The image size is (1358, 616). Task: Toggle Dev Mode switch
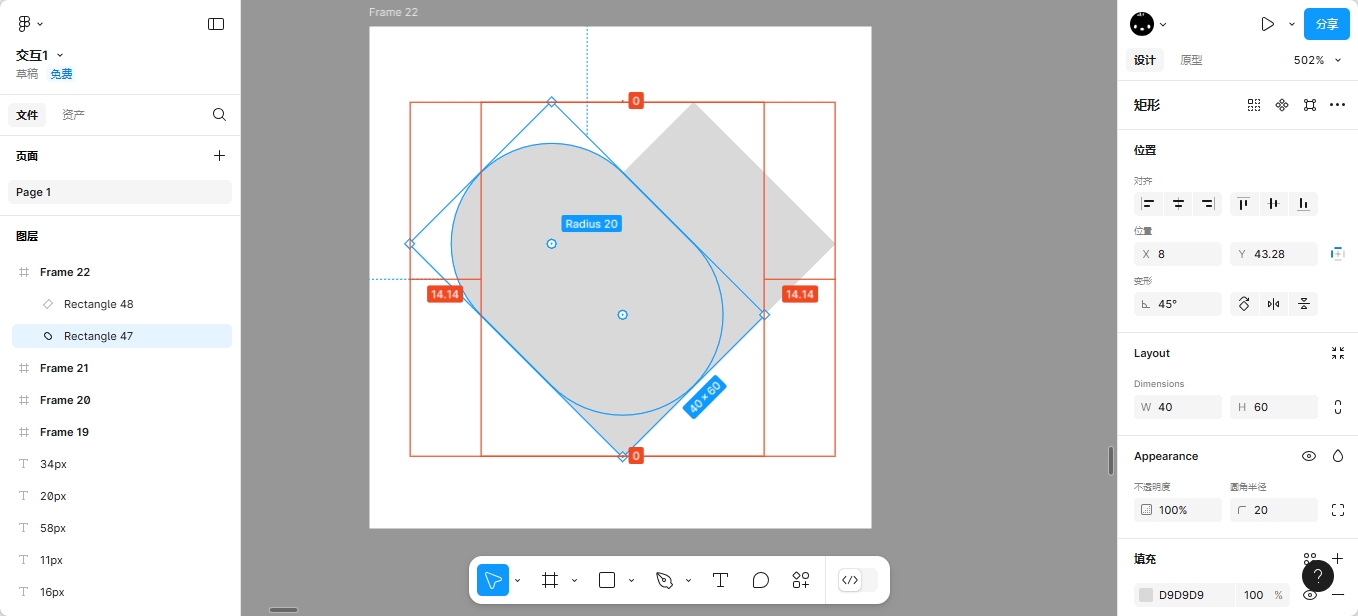click(x=857, y=580)
